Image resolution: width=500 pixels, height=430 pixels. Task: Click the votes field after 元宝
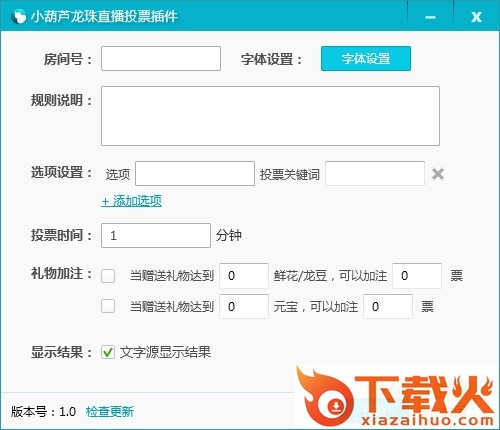(x=388, y=306)
